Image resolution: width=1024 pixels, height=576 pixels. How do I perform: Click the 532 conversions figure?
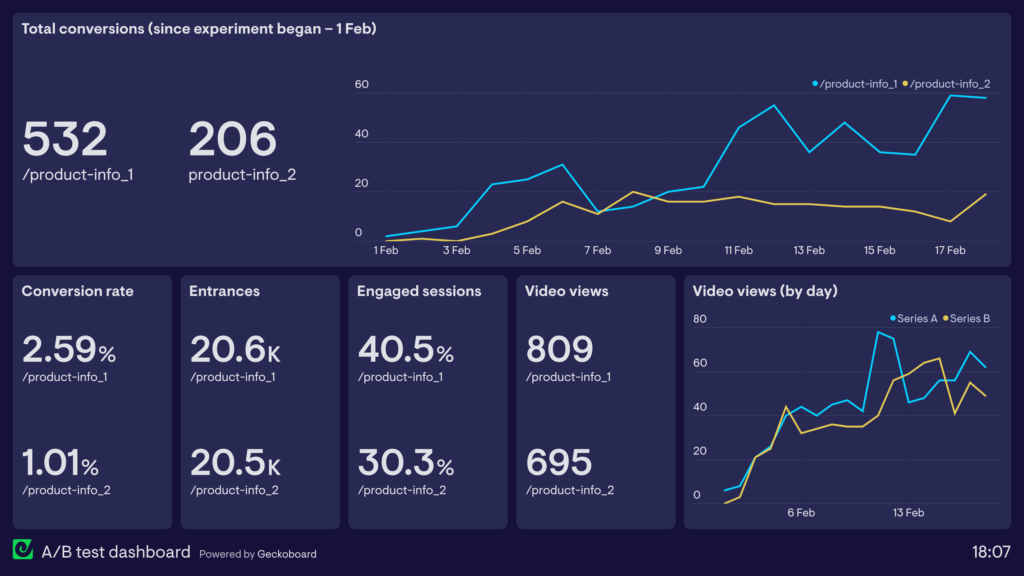[x=65, y=140]
